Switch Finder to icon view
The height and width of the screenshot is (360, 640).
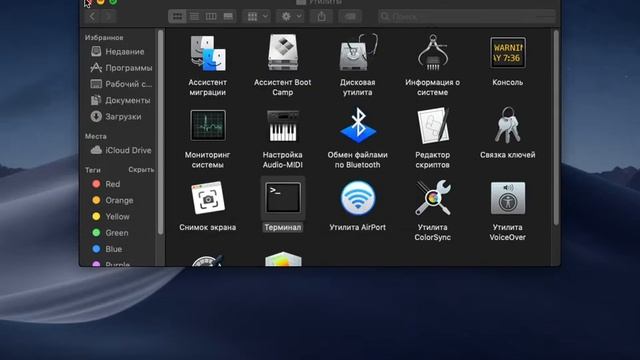click(177, 16)
